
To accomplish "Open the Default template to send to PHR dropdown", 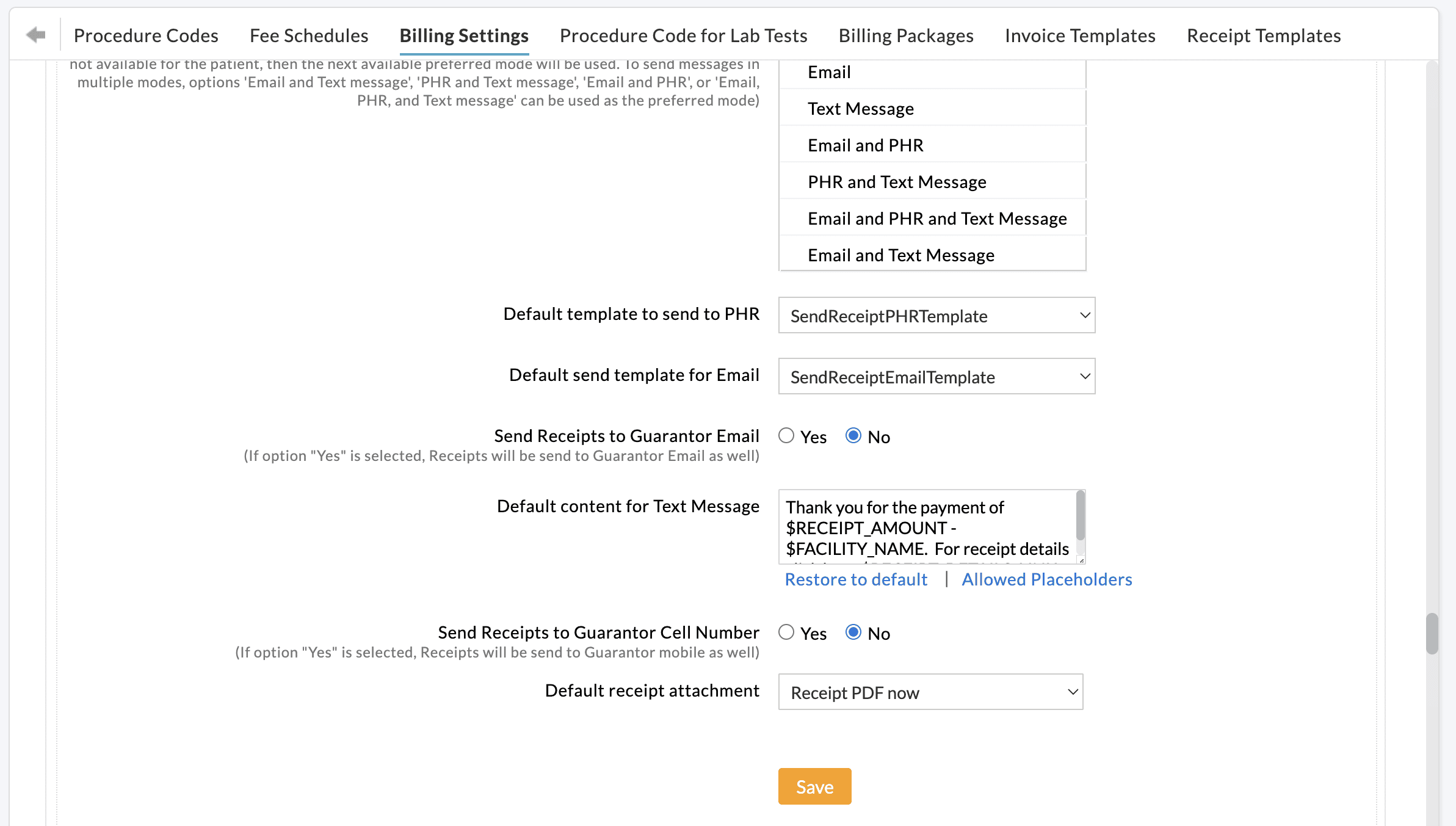I will [x=936, y=316].
